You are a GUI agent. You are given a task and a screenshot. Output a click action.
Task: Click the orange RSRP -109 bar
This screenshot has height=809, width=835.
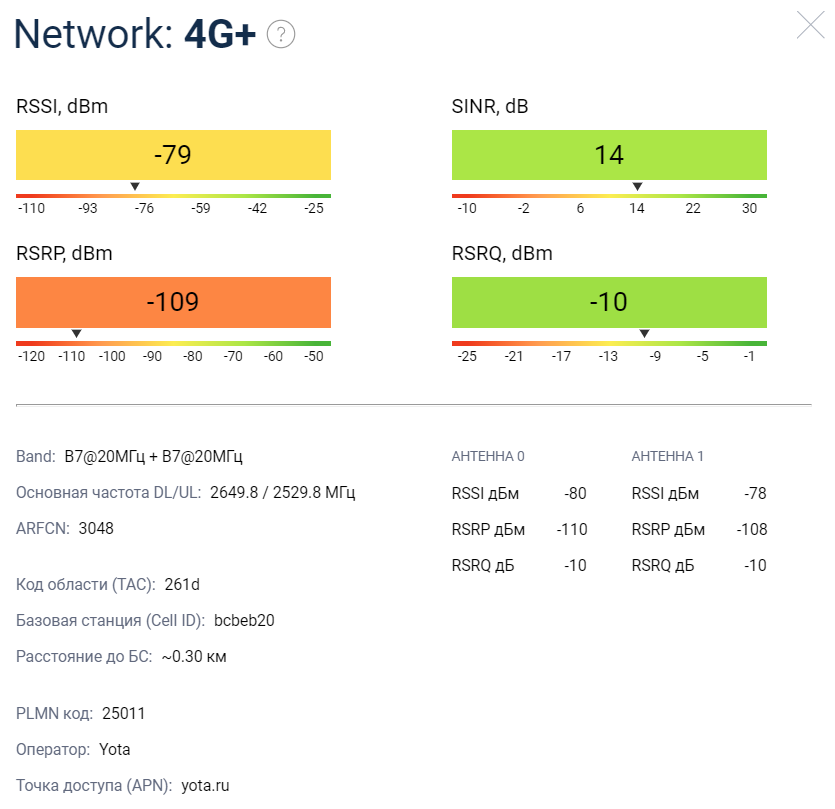[x=173, y=302]
